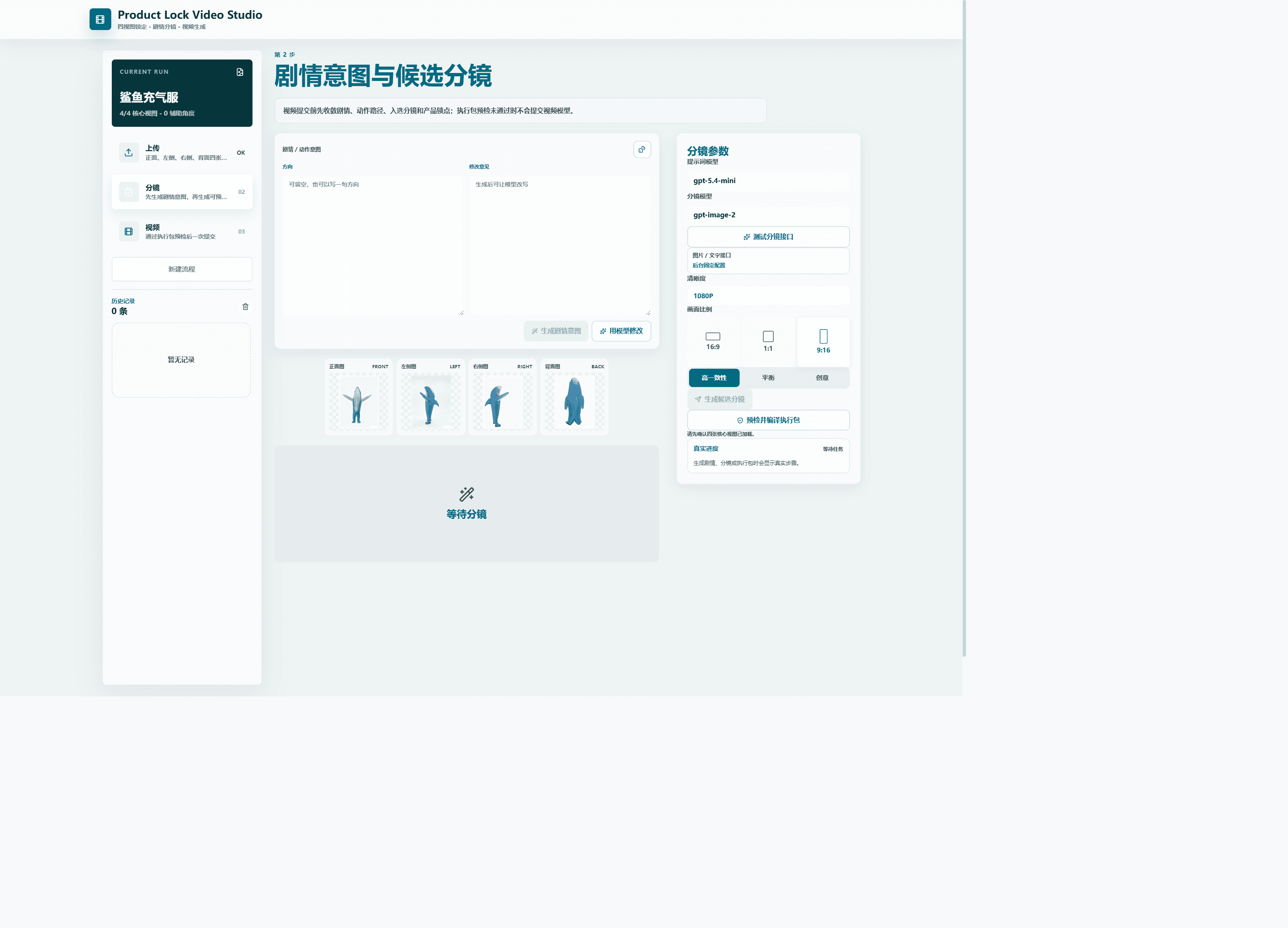Open the 背面图 BACK thumbnail
Screen dimensions: 1288x928
click(x=574, y=397)
